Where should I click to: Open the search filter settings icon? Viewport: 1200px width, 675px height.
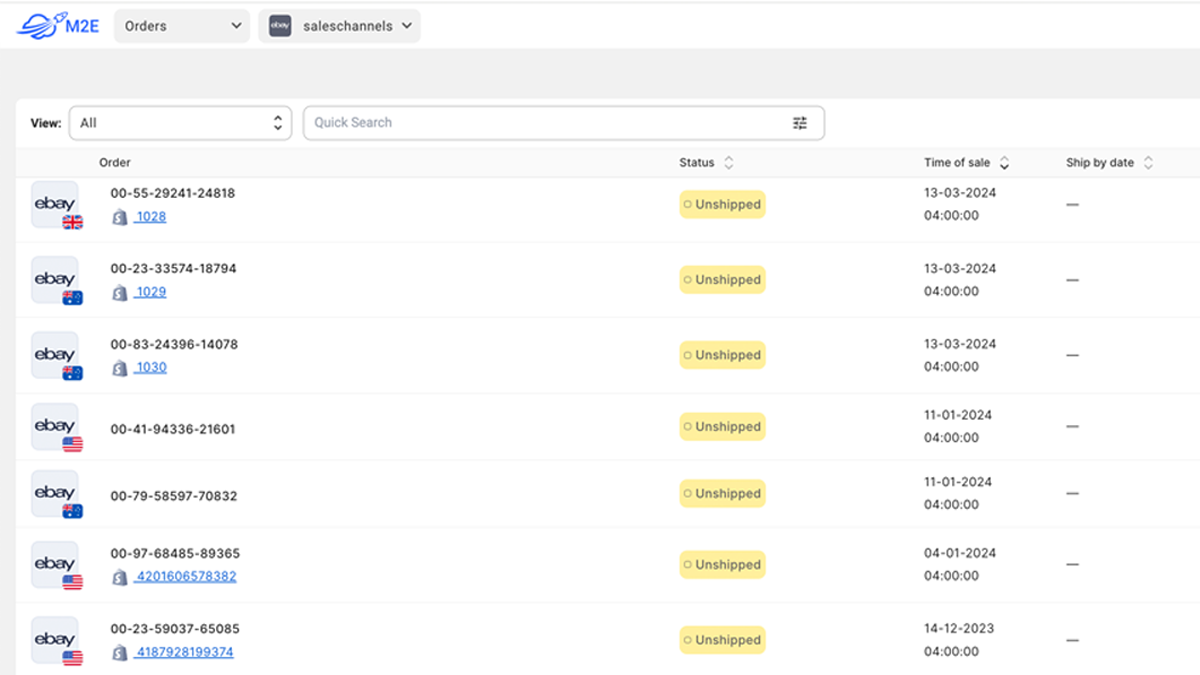pyautogui.click(x=799, y=123)
